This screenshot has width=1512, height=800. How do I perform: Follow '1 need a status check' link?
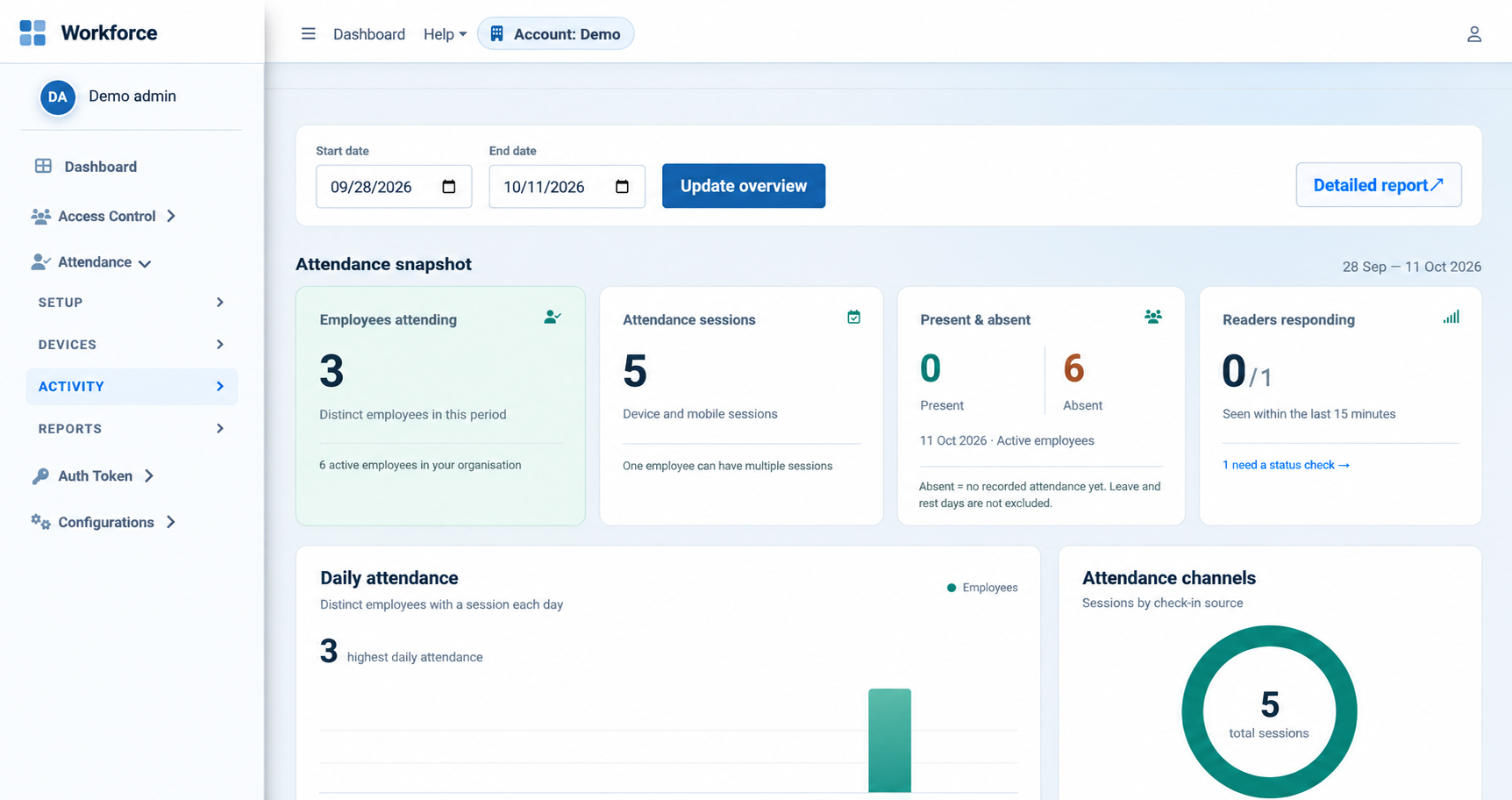[1286, 465]
